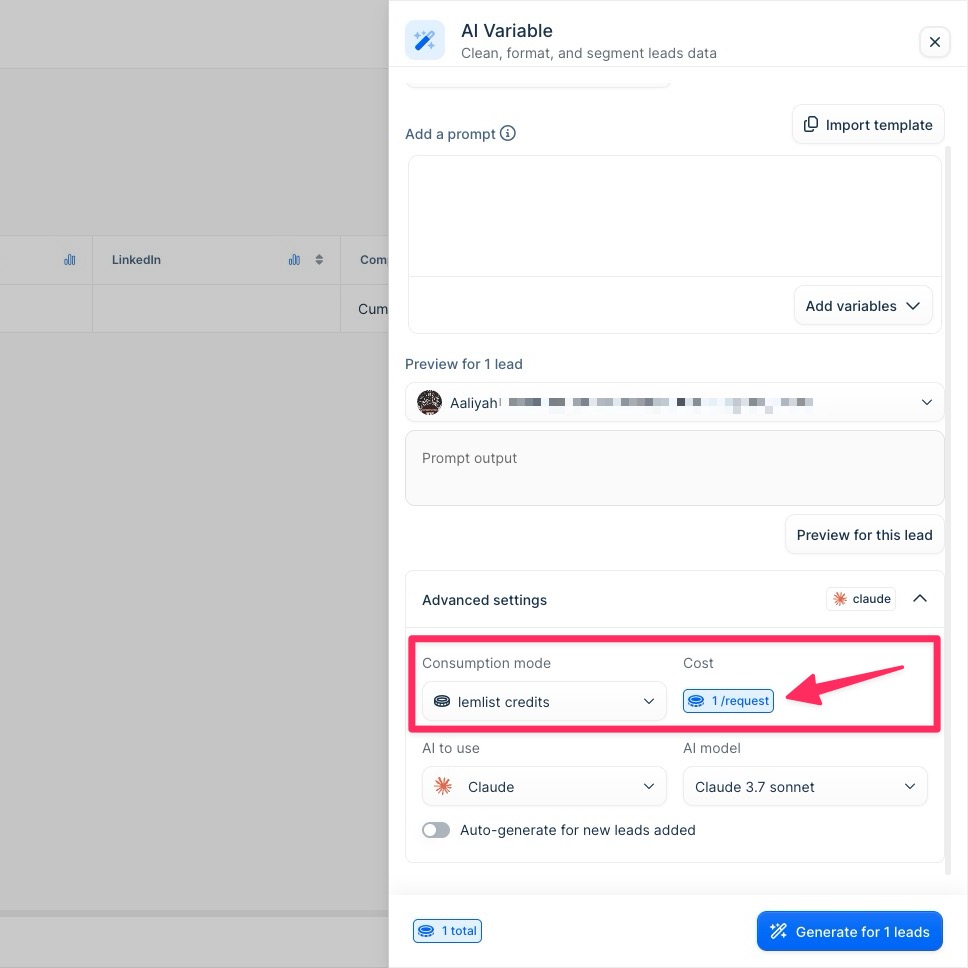Click the info icon beside Add a prompt

(510, 132)
